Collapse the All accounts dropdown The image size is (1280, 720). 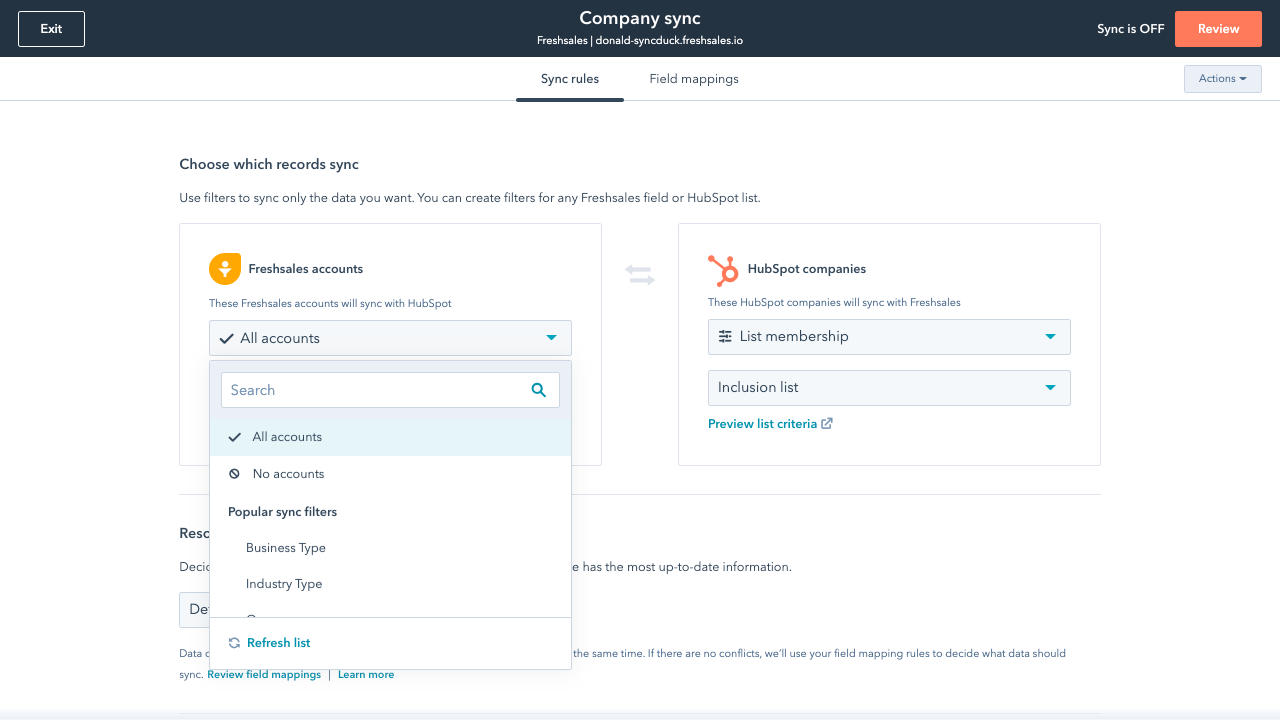pyautogui.click(x=390, y=338)
